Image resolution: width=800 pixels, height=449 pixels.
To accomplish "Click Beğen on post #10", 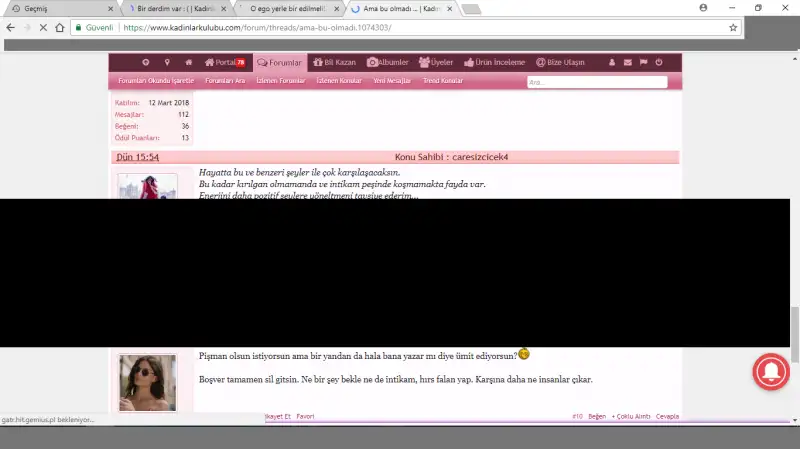I will click(597, 416).
